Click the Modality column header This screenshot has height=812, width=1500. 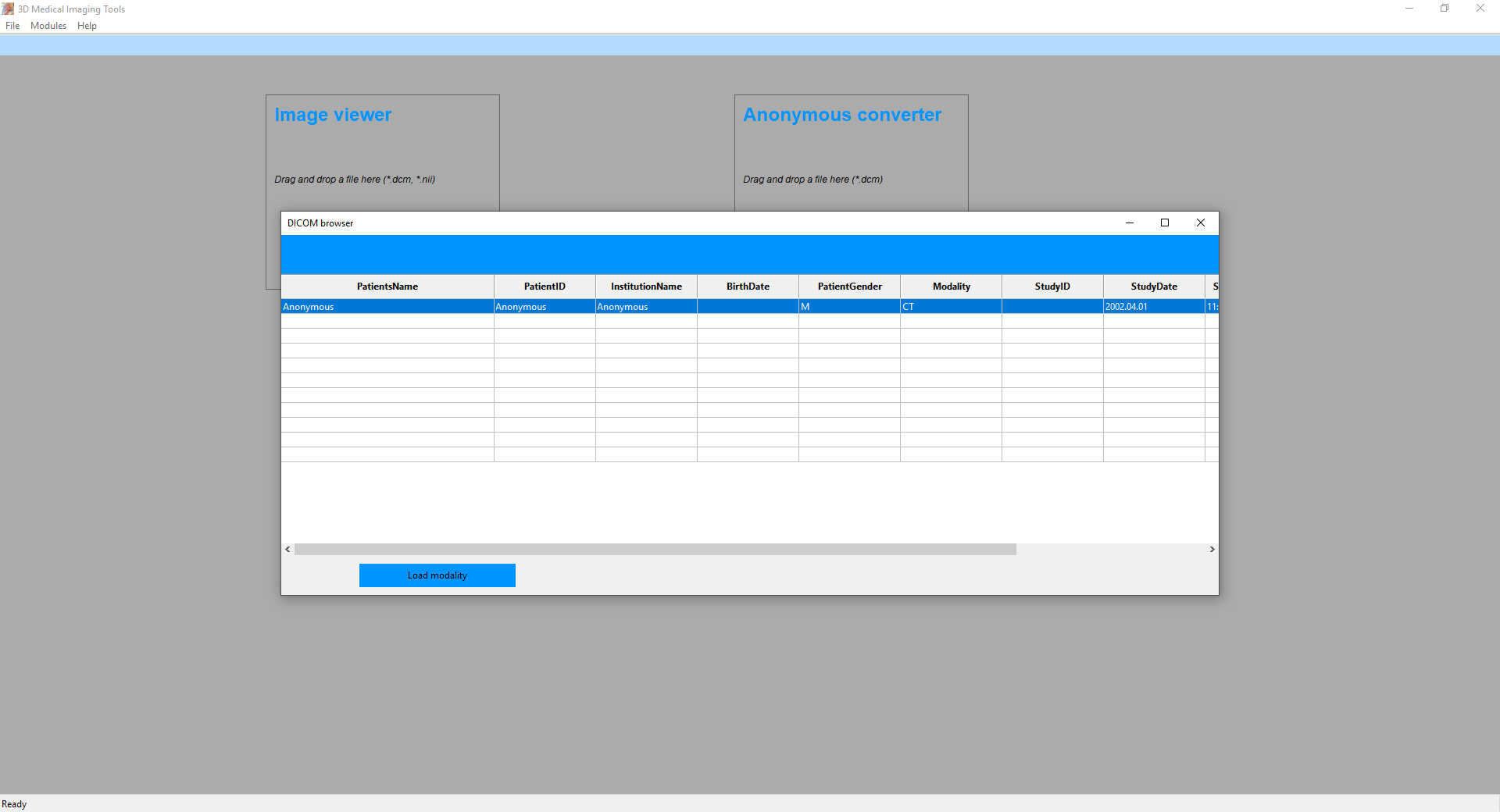tap(951, 287)
